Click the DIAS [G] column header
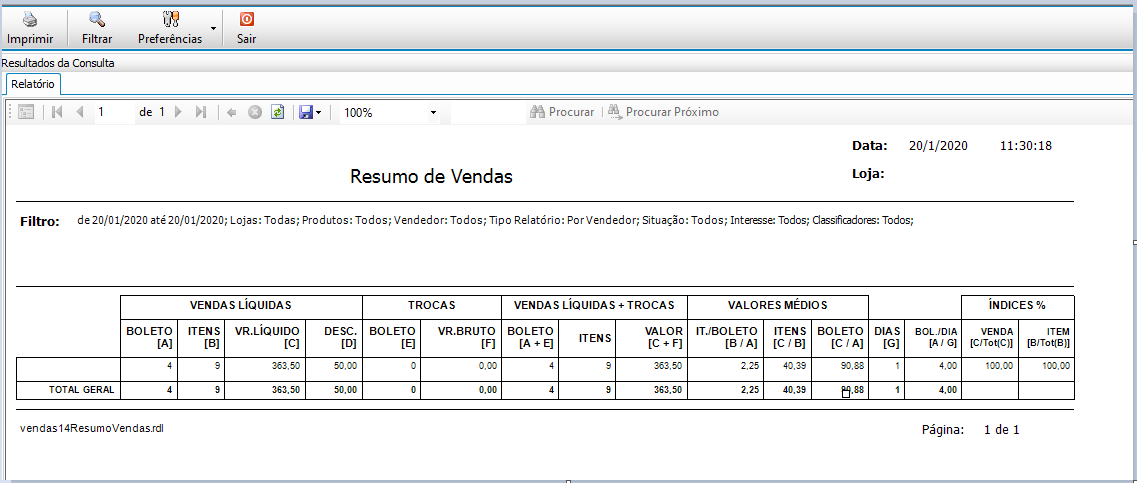Screen dimensions: 1137x483 (x=886, y=337)
